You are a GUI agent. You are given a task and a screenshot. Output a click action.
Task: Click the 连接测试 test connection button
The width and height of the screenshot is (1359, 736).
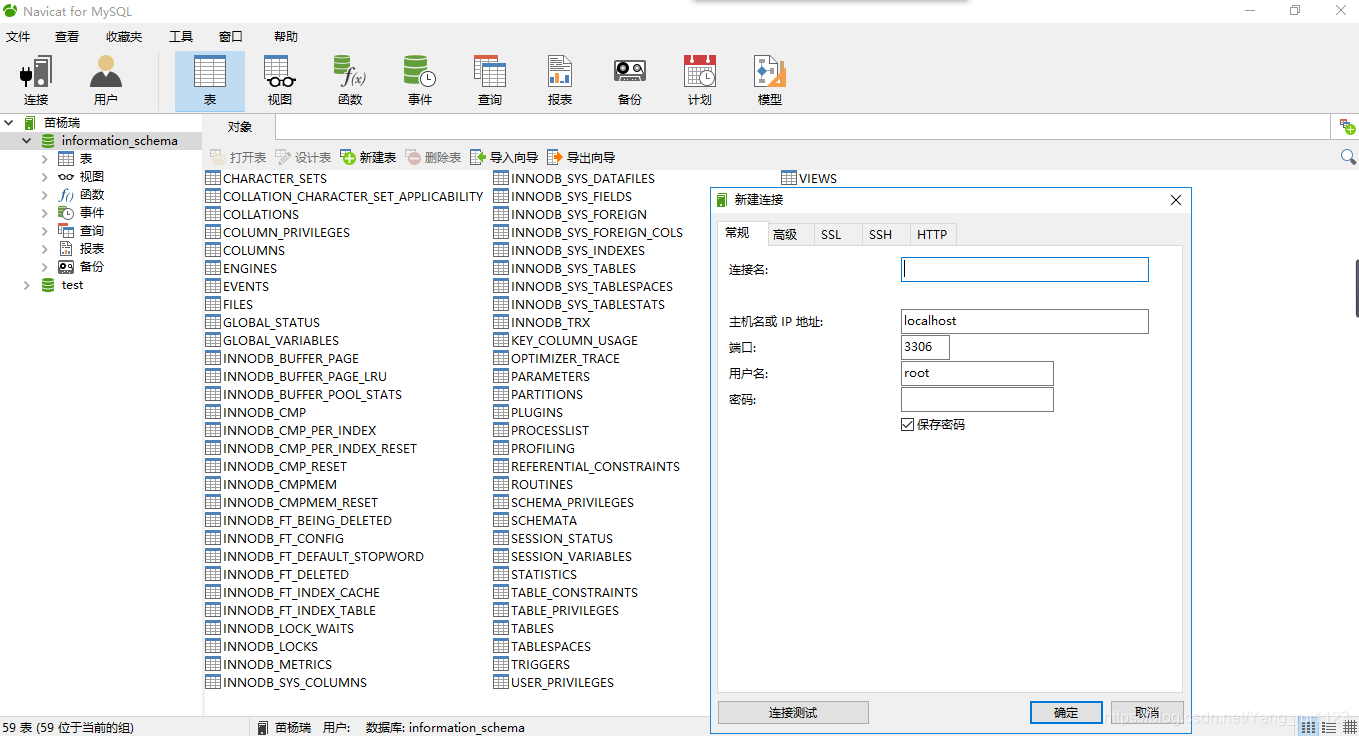click(x=793, y=713)
